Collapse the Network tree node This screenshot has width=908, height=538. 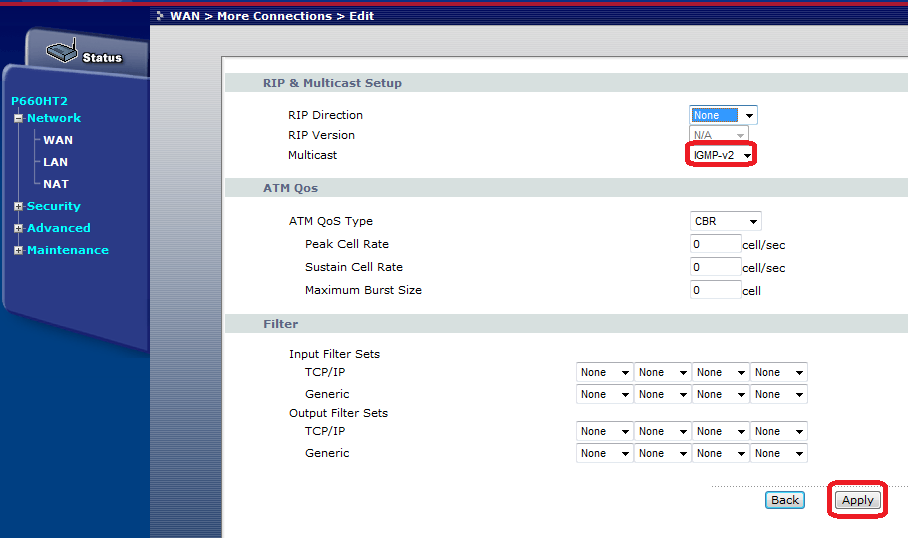19,118
